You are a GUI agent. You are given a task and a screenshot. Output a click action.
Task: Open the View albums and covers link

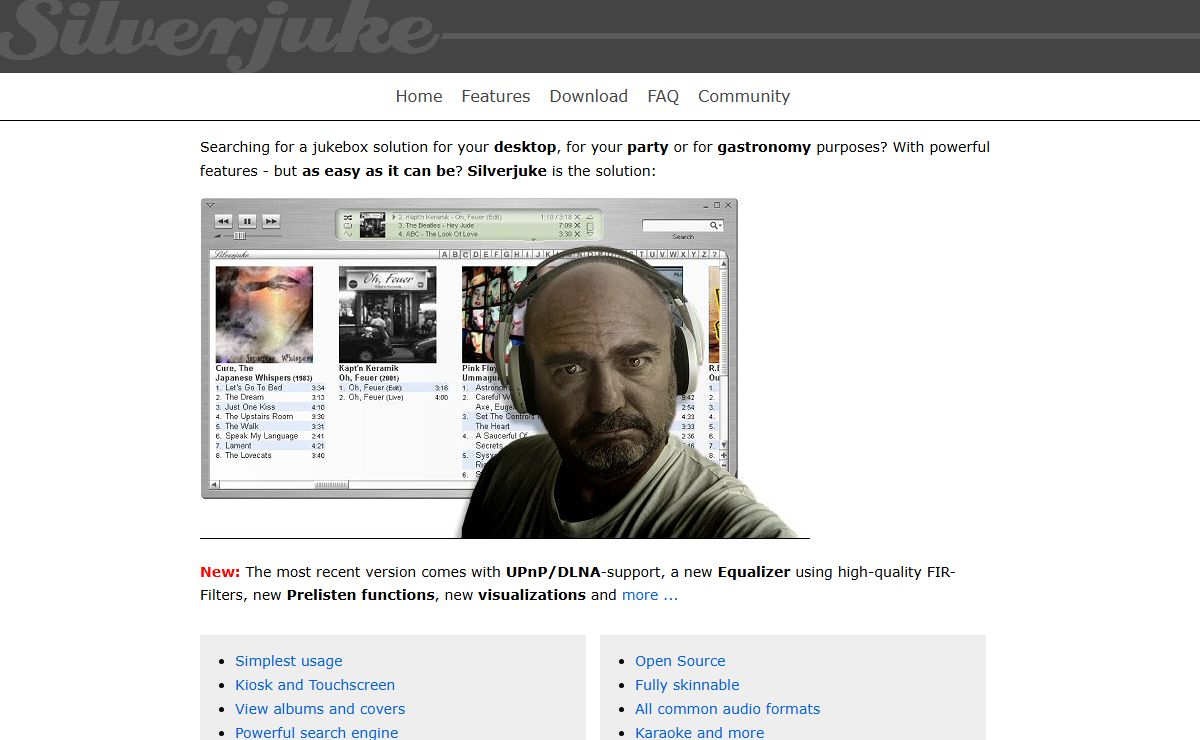pyautogui.click(x=320, y=709)
